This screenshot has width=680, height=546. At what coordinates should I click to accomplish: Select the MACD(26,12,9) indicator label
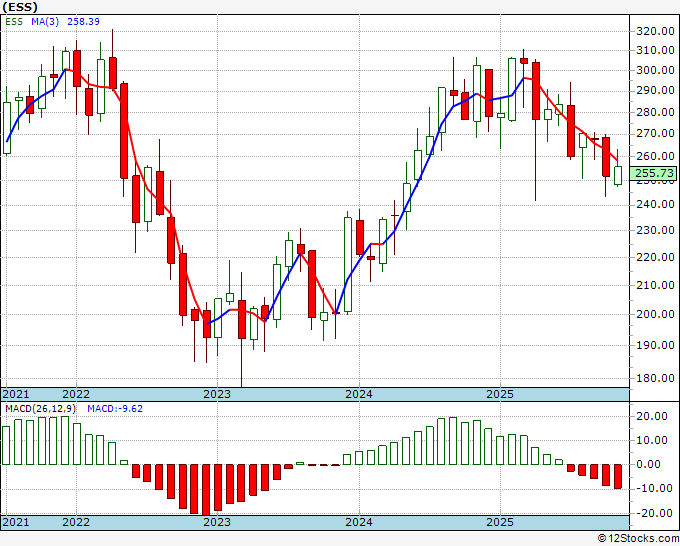(40, 409)
